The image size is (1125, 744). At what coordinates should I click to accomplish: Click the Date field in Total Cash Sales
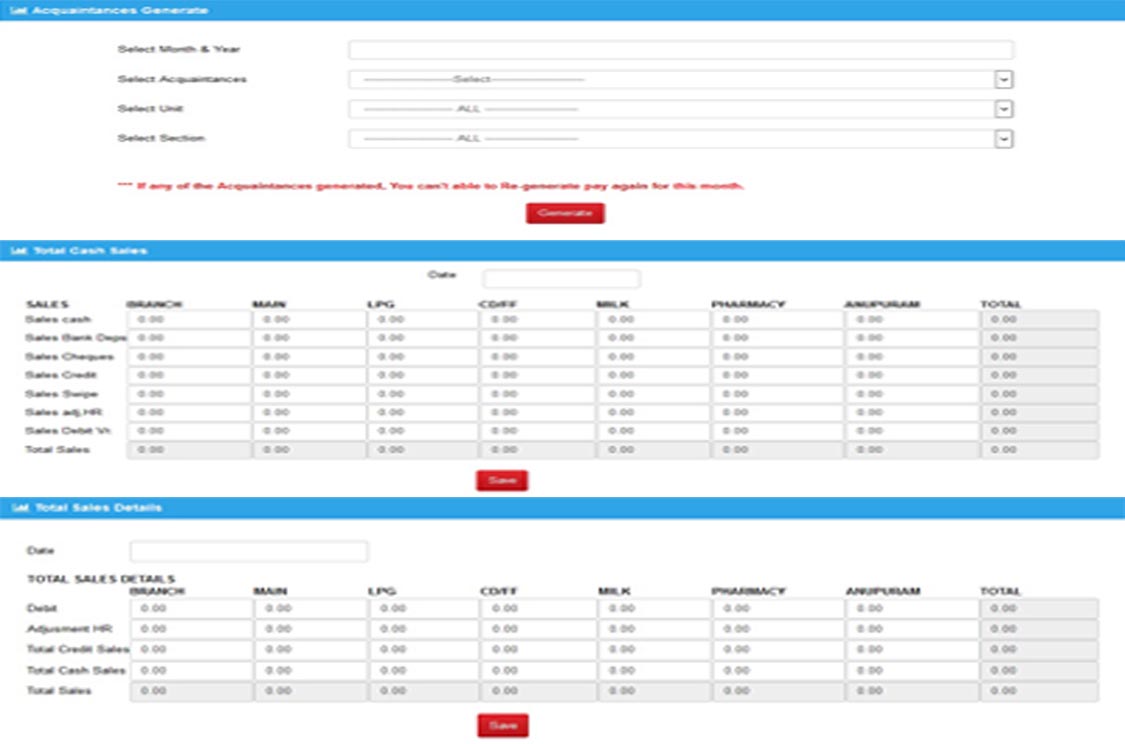(561, 279)
